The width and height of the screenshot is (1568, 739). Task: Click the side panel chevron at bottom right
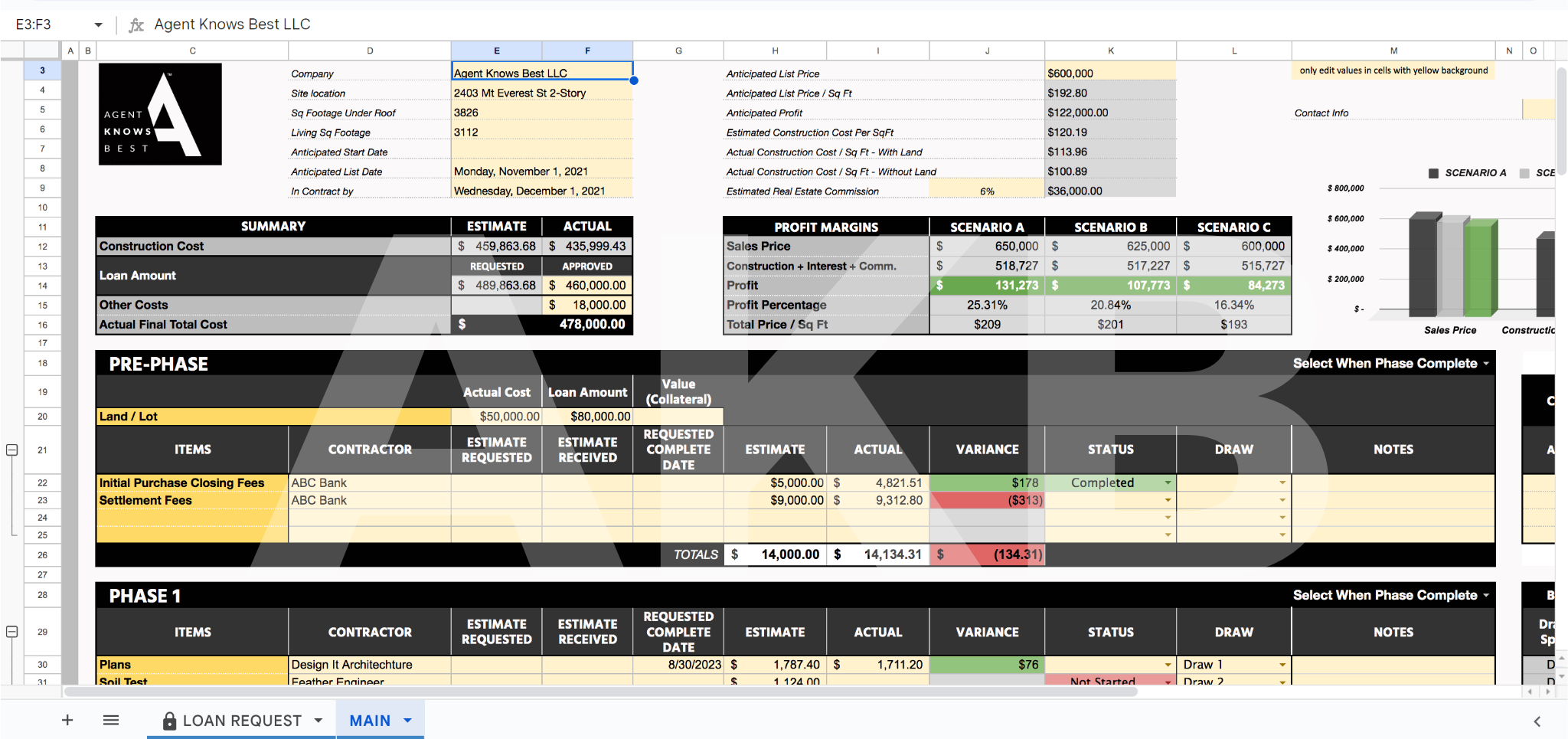[x=1537, y=721]
